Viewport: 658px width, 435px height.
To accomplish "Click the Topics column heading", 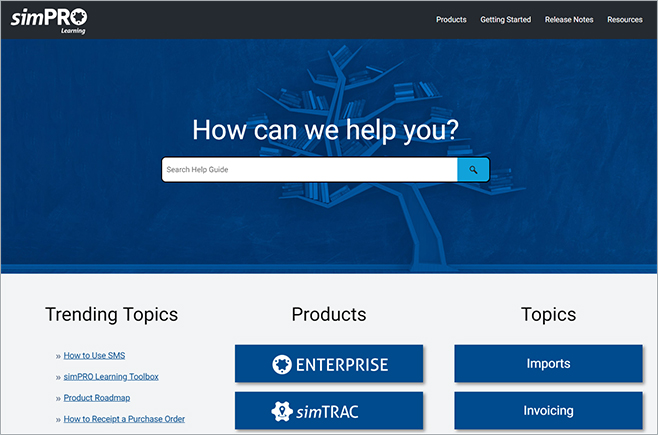I will (x=548, y=315).
